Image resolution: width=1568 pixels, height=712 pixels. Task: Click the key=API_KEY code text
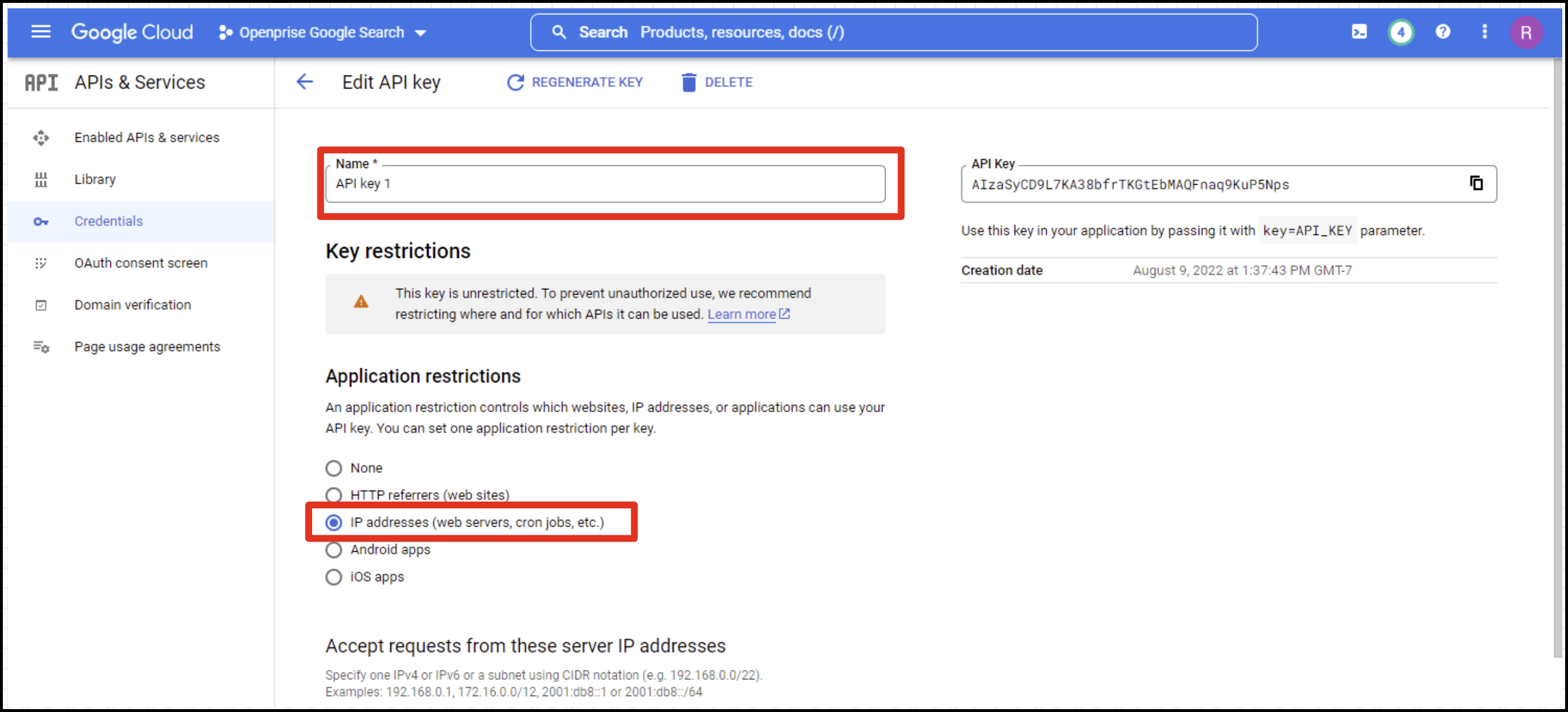click(x=1307, y=231)
